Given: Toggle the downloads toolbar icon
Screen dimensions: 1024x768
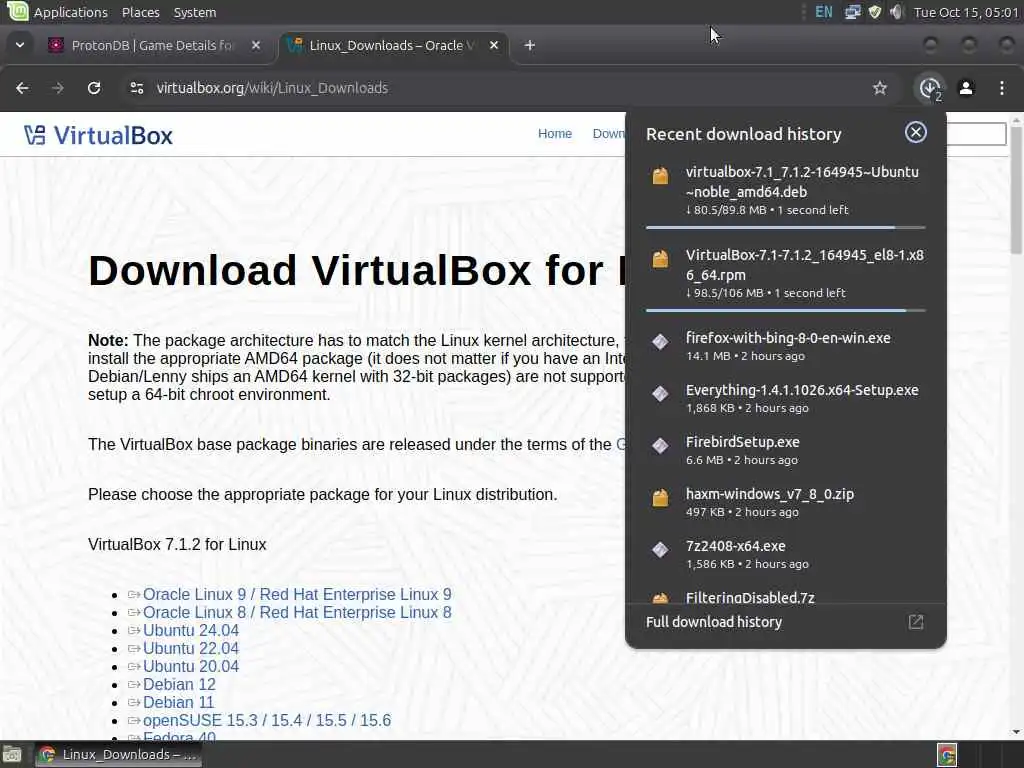Looking at the screenshot, I should tap(930, 88).
